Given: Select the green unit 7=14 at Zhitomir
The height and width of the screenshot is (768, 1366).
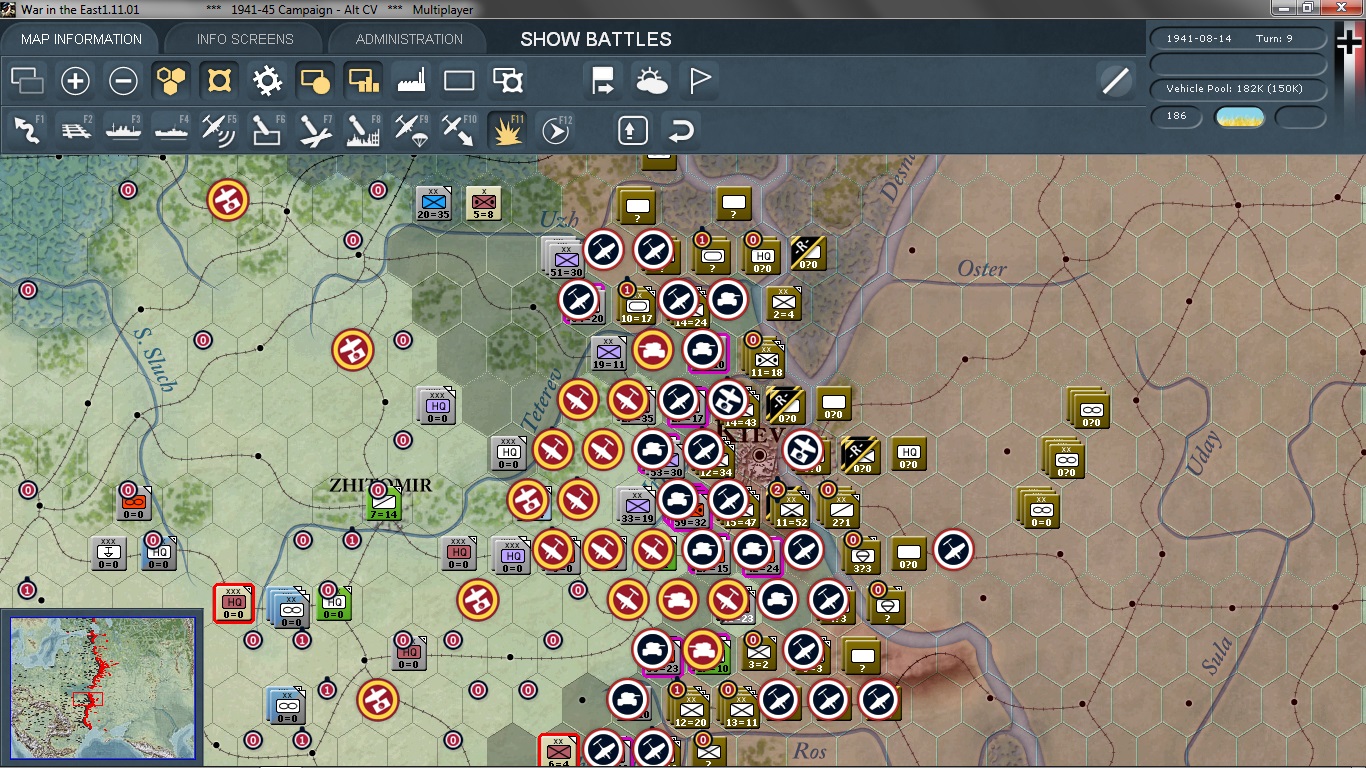Looking at the screenshot, I should point(383,503).
